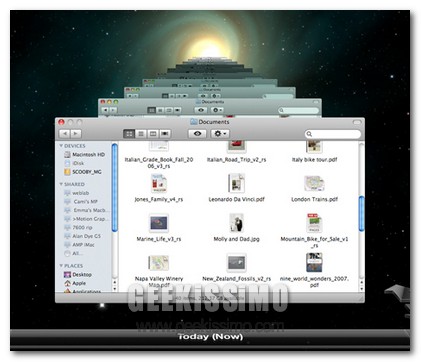Screen dimensions: 421x362
Task: Select Molly and Dad.jpg thumbnail
Action: [x=236, y=223]
